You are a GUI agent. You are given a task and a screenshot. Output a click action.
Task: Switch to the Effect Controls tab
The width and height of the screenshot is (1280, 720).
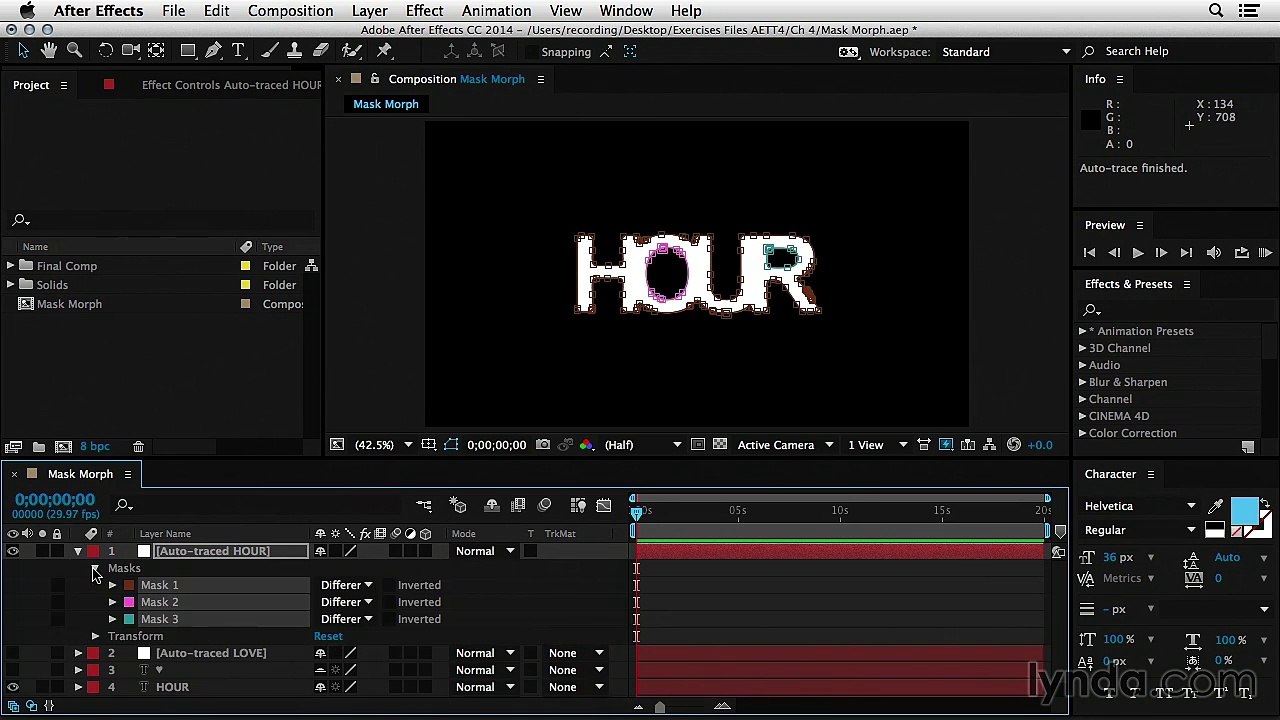coord(231,85)
